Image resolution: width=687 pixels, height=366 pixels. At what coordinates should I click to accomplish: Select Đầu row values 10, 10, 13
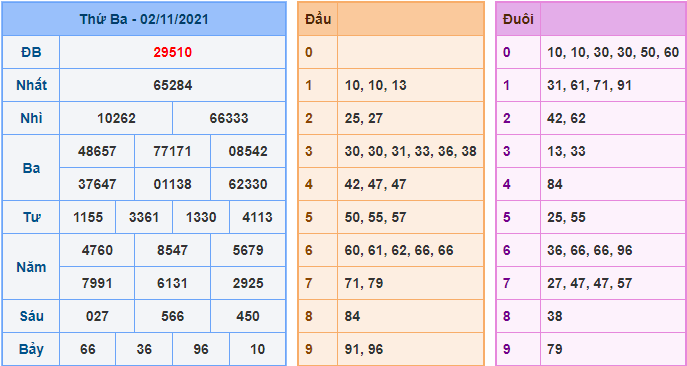click(375, 85)
